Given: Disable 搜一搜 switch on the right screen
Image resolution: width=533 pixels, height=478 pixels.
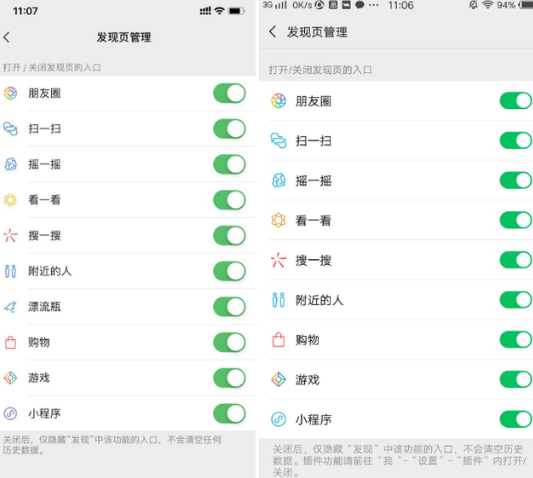Looking at the screenshot, I should coord(516,260).
